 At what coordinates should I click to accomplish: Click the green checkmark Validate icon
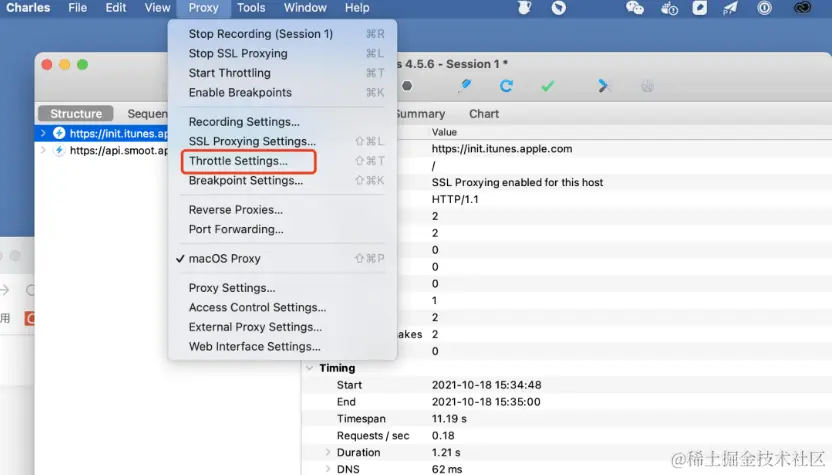548,85
